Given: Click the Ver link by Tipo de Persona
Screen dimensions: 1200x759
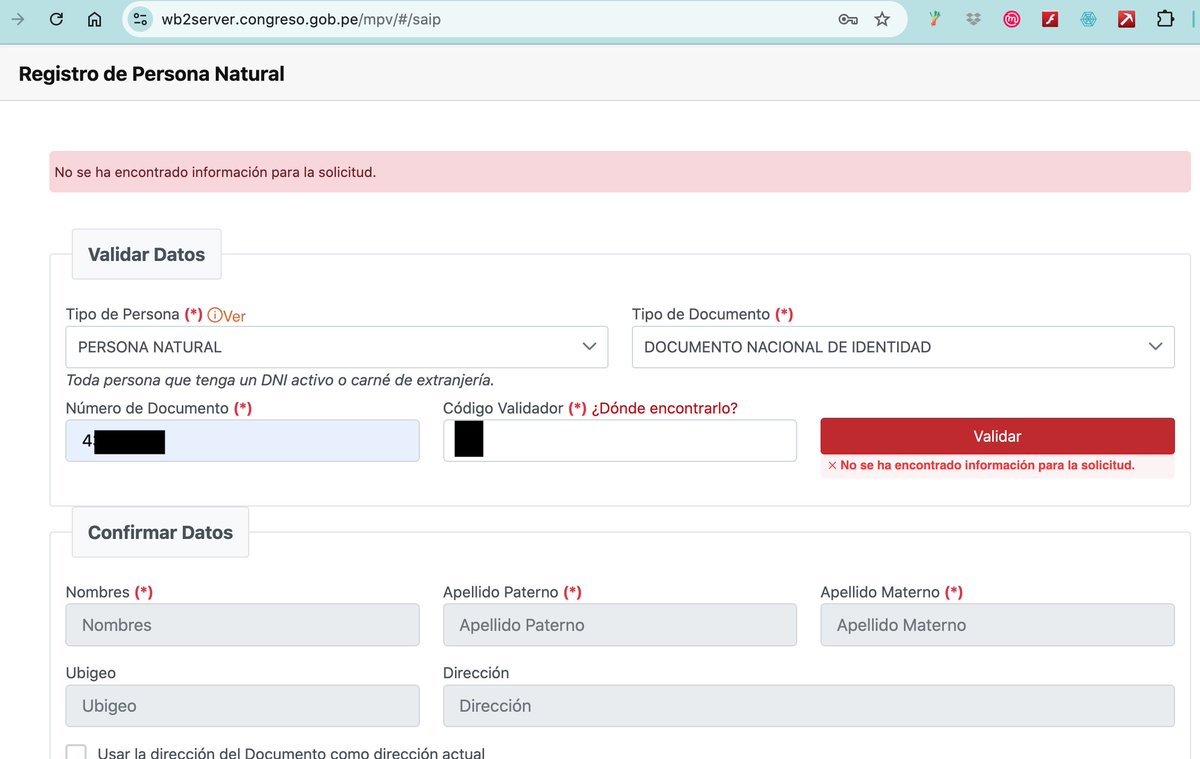Looking at the screenshot, I should 234,315.
